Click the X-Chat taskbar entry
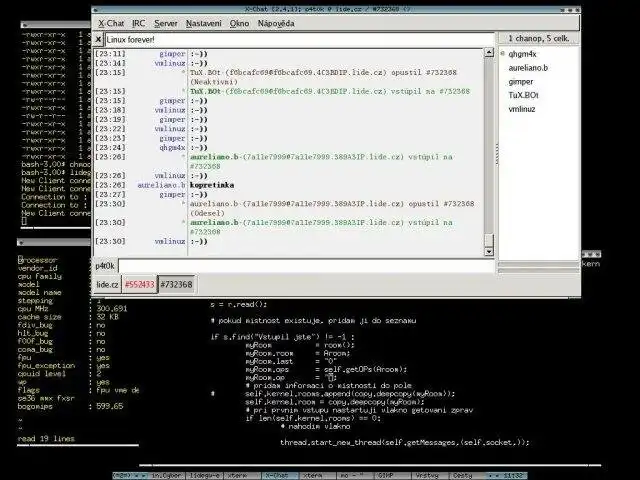 click(x=281, y=476)
